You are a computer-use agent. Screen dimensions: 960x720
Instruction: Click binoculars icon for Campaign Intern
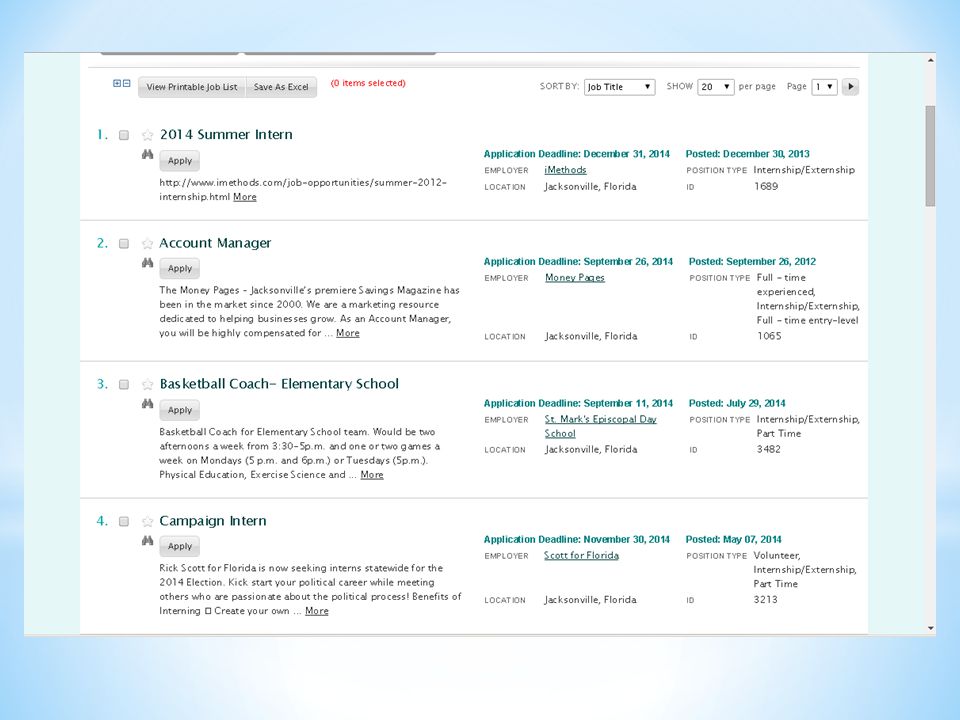[x=148, y=541]
